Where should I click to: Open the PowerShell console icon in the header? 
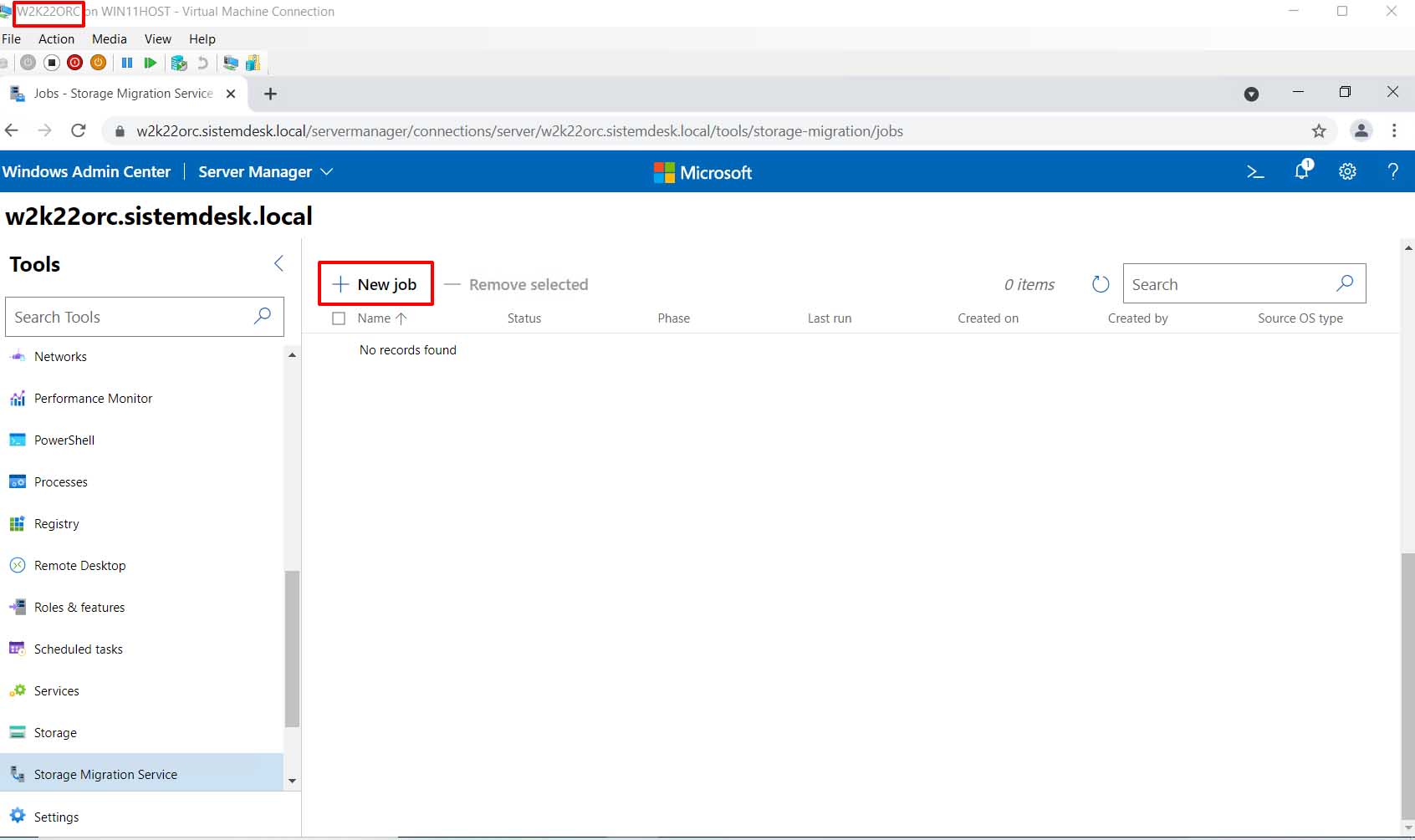(1255, 171)
